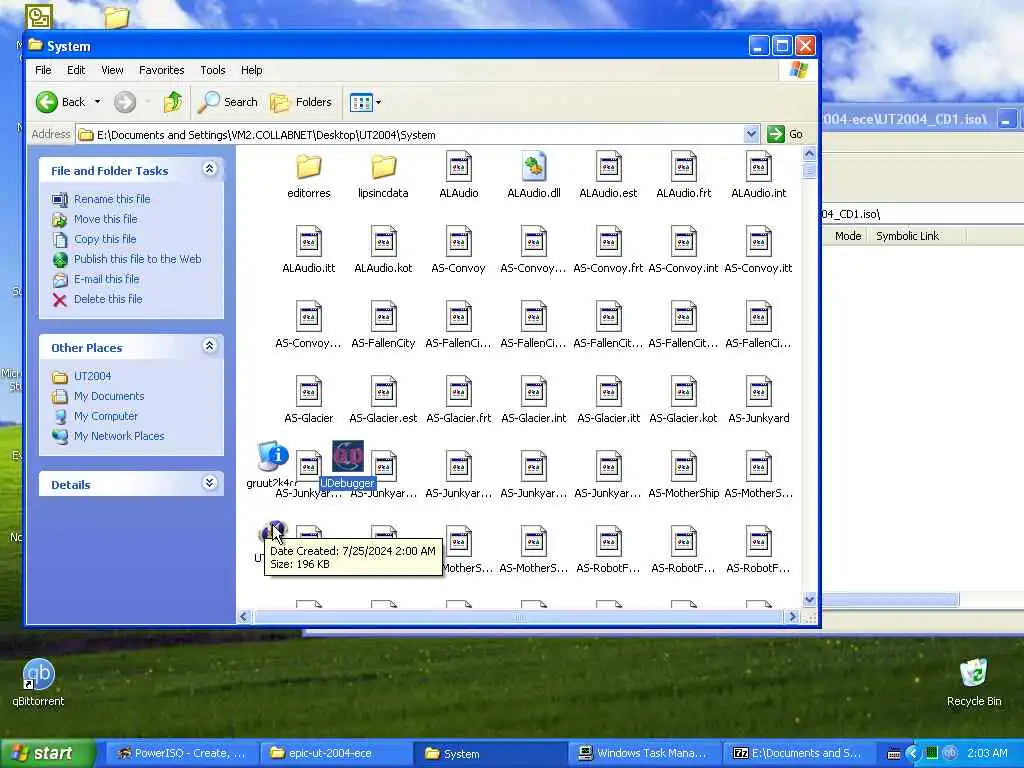This screenshot has width=1024, height=768.
Task: Expand the Address bar dropdown
Action: 751,135
